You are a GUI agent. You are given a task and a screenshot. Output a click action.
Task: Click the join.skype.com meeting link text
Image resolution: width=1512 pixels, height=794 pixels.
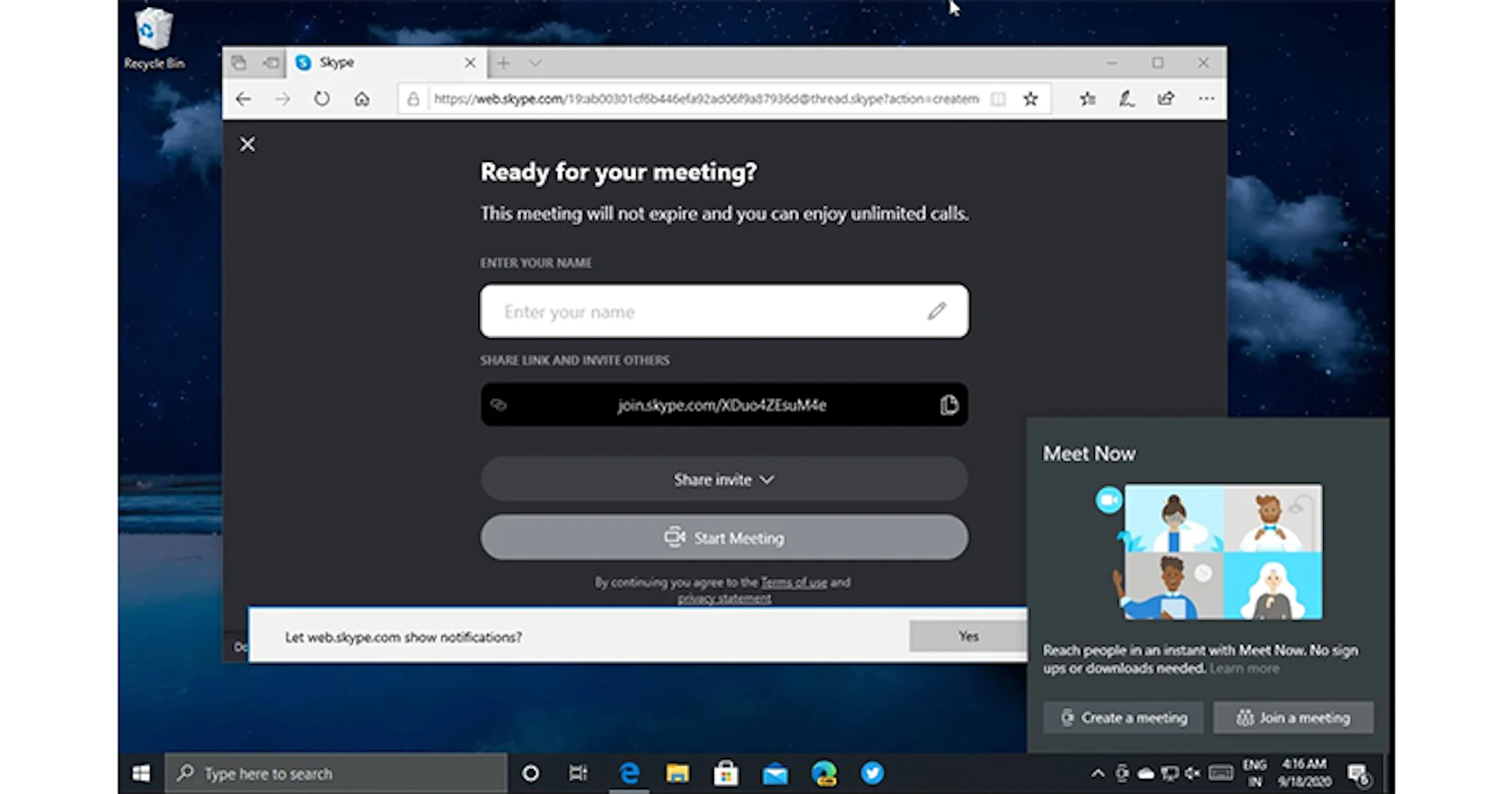tap(722, 405)
